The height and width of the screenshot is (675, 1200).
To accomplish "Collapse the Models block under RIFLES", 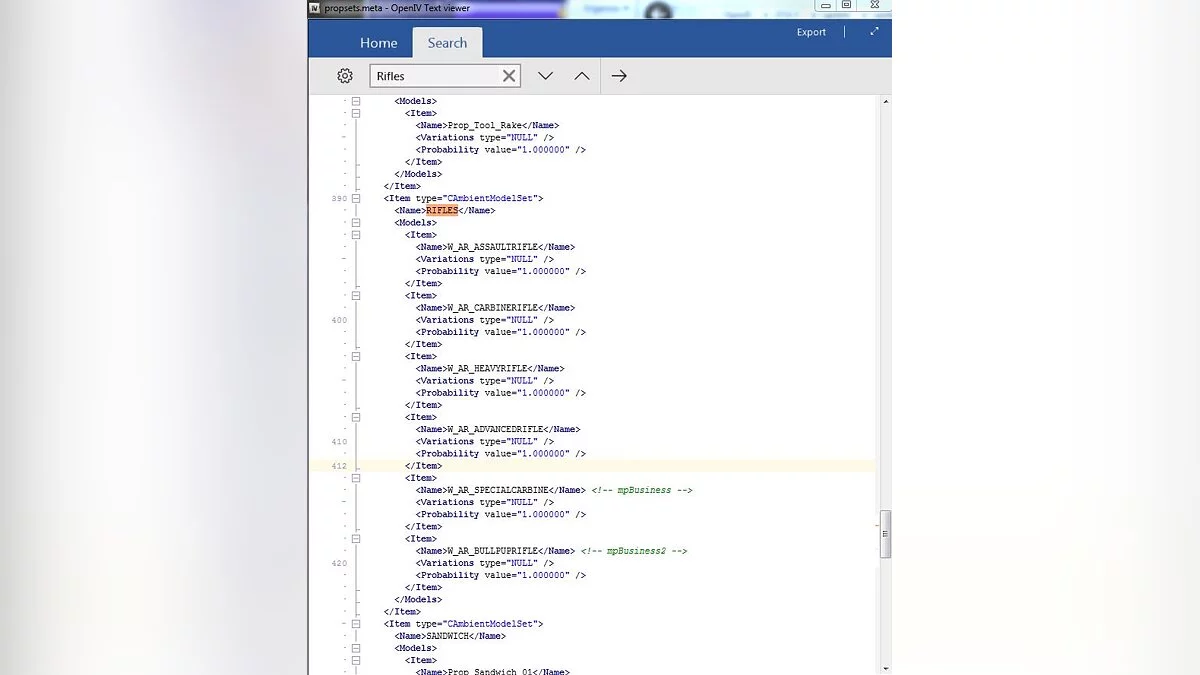I will 355,223.
